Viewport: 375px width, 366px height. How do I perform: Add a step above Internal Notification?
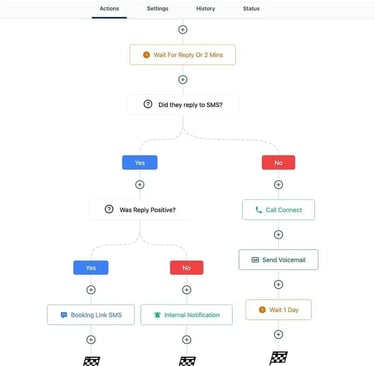click(187, 290)
